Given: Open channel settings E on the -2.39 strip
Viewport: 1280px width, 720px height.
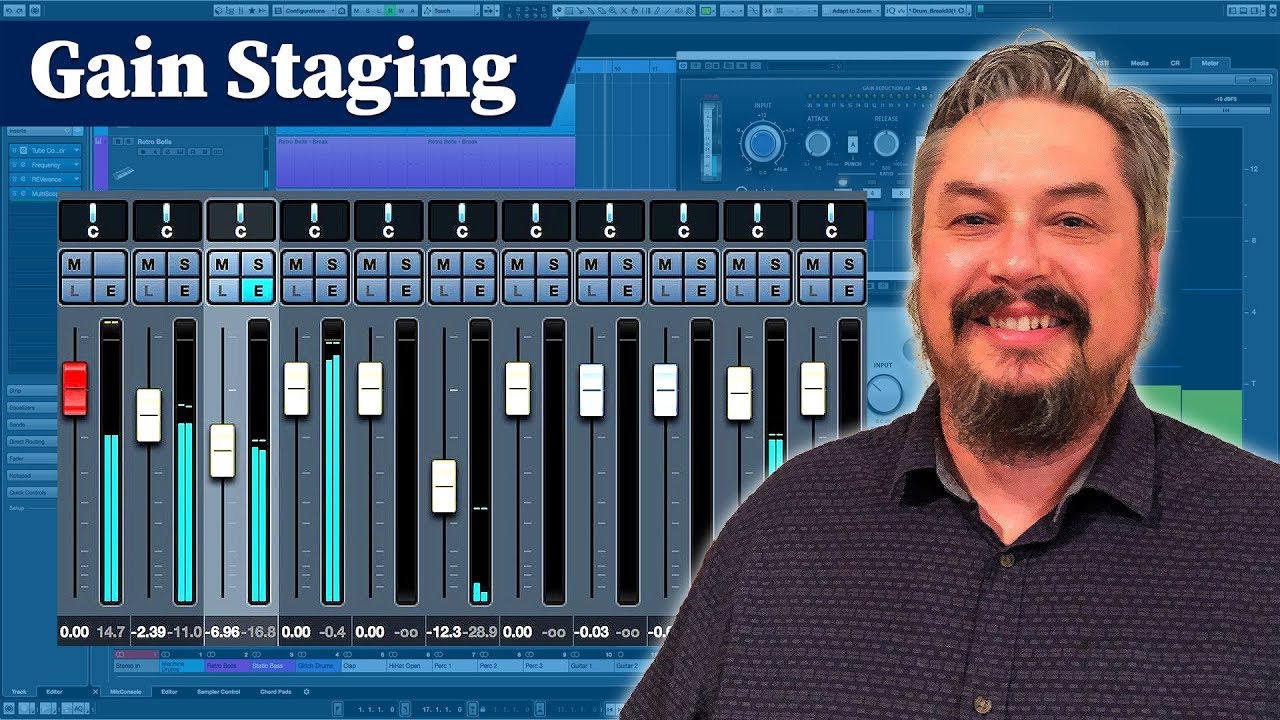Looking at the screenshot, I should tap(183, 291).
